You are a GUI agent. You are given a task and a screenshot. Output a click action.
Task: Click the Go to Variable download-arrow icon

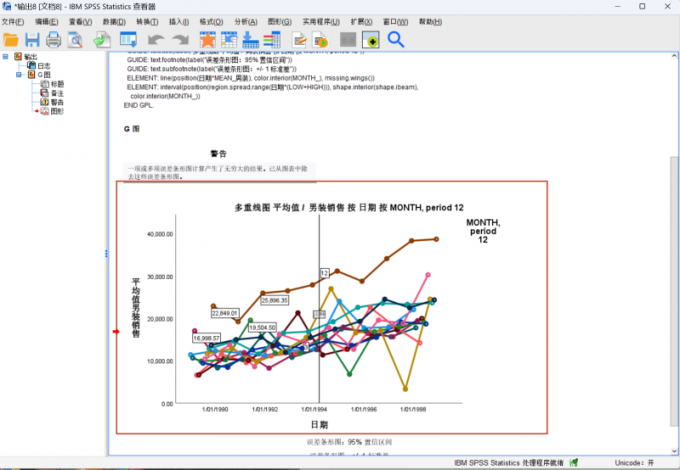[251, 40]
